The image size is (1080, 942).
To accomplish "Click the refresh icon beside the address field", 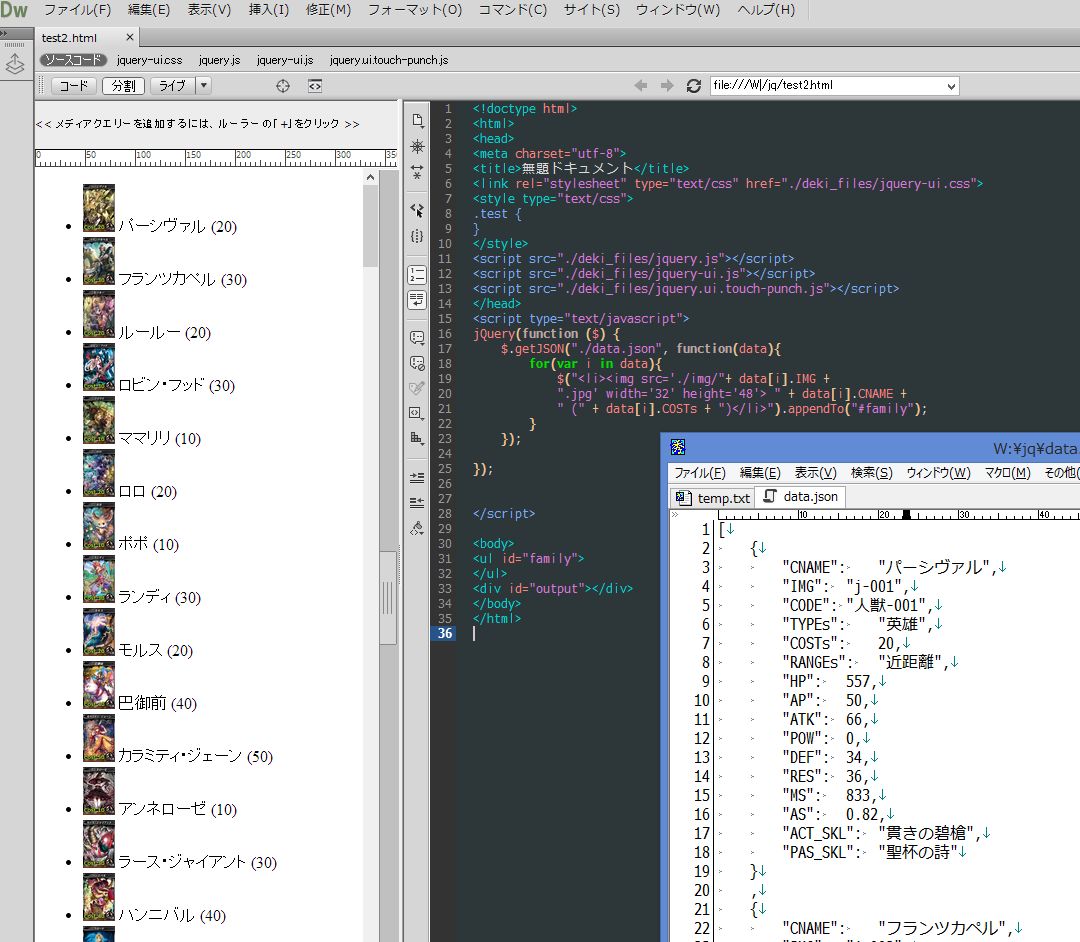I will (x=693, y=86).
